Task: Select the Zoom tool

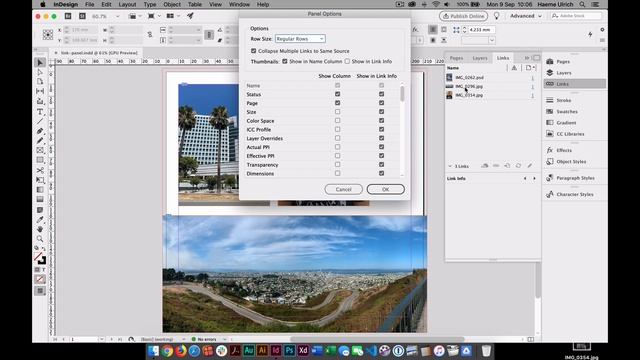Action: [x=40, y=239]
